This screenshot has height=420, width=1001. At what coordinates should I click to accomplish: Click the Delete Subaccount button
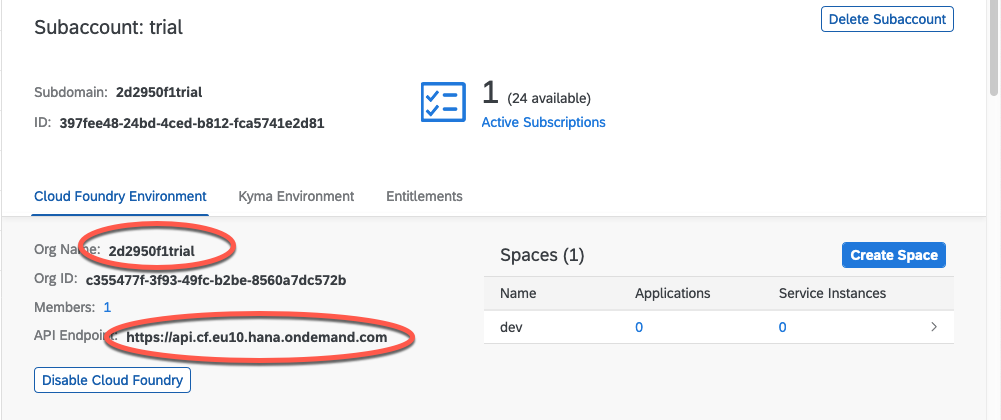point(887,18)
